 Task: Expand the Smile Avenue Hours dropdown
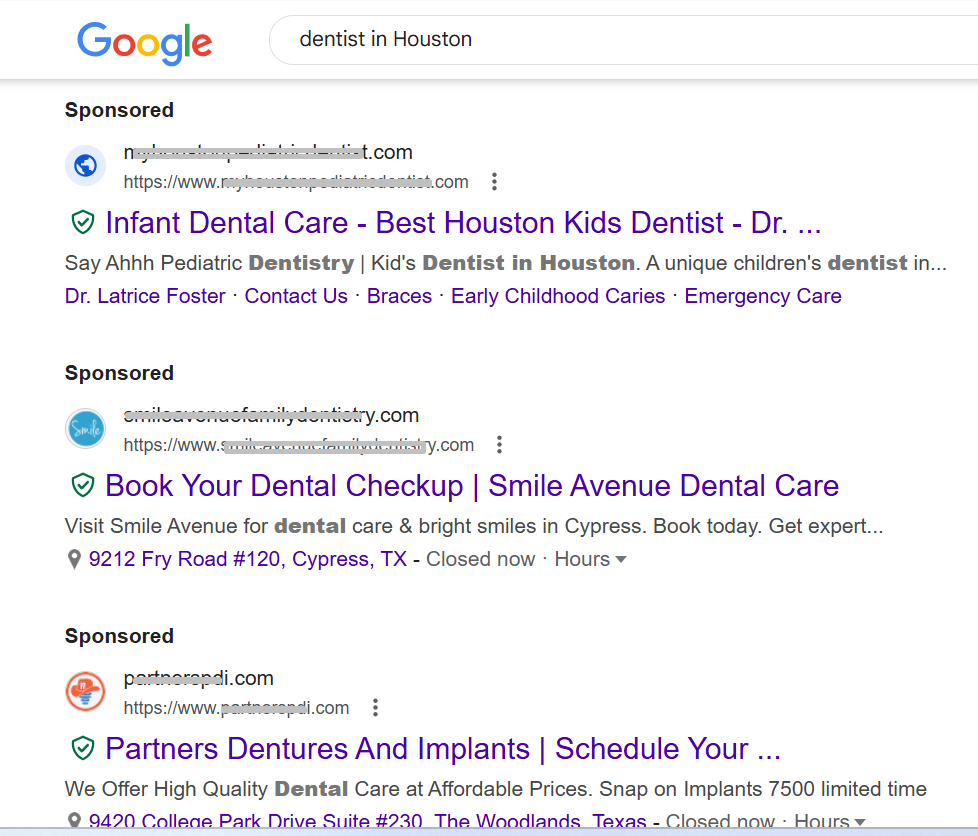pos(591,559)
